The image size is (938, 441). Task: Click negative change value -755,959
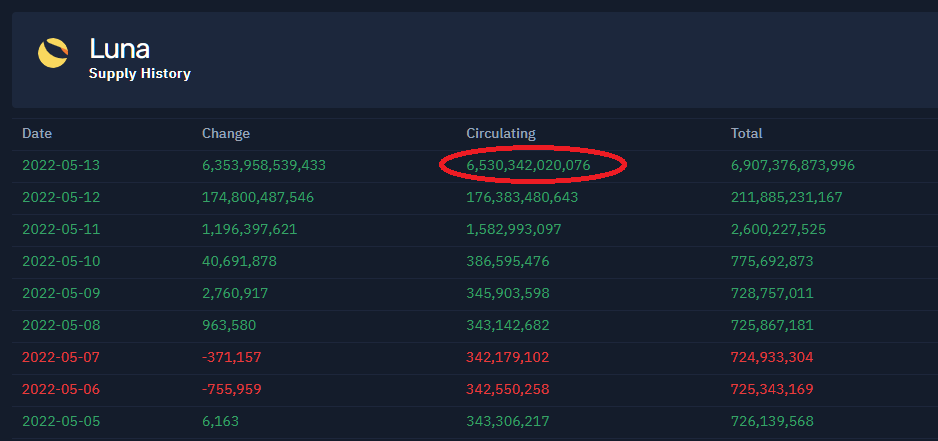pyautogui.click(x=232, y=390)
